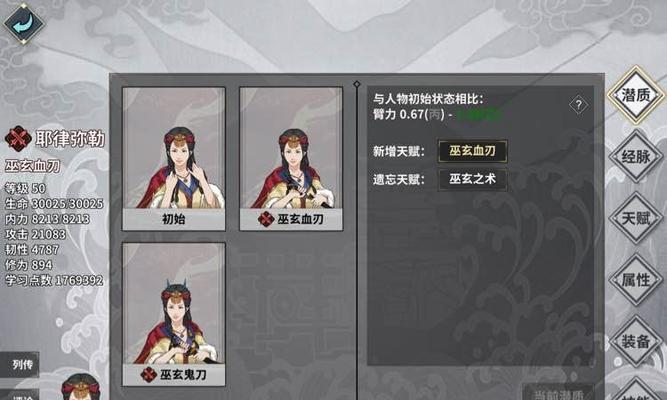Go to the 属性 tab
The image size is (667, 400).
pyautogui.click(x=636, y=280)
